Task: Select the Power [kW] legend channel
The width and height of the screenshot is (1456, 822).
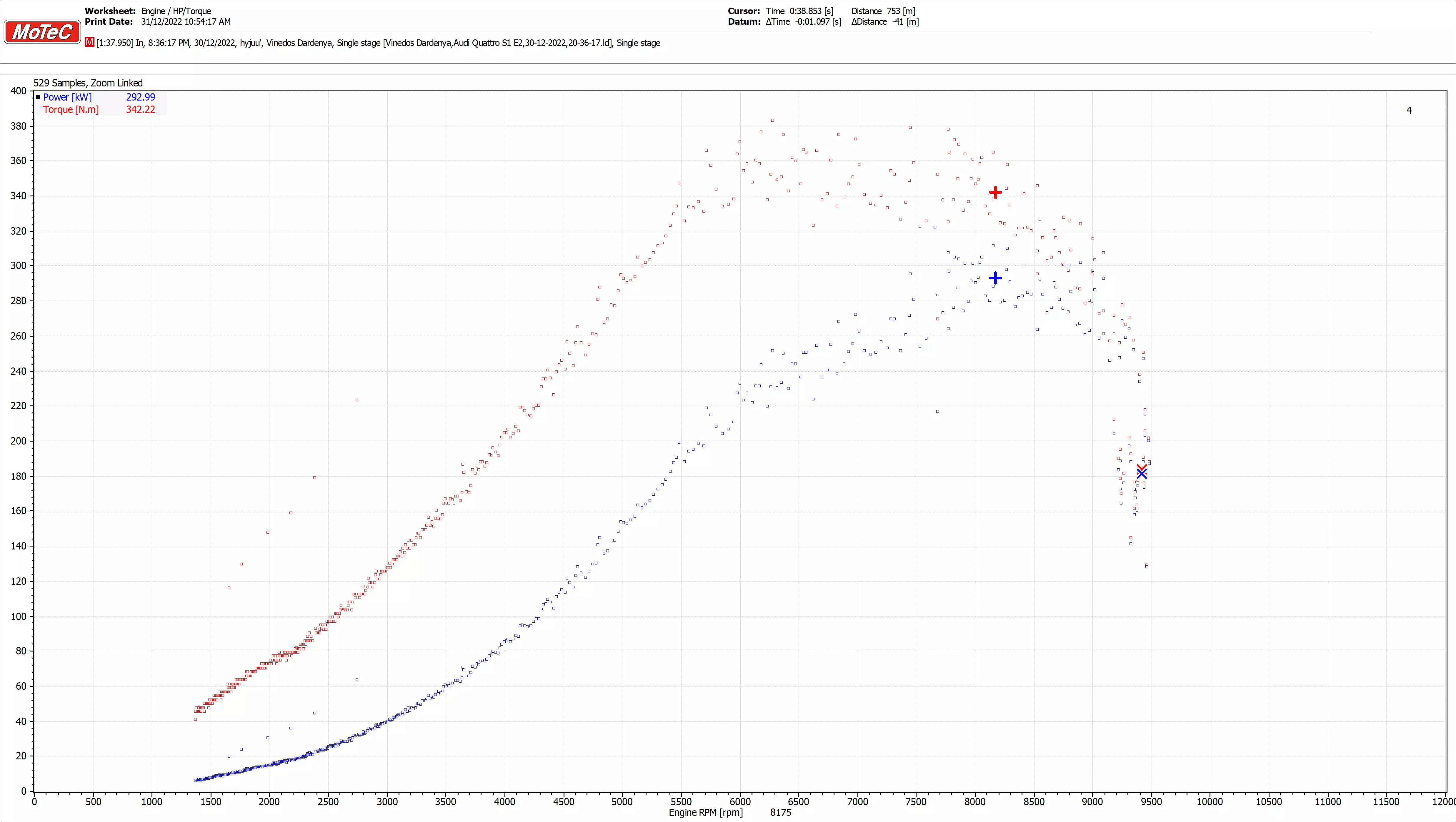Action: click(67, 97)
